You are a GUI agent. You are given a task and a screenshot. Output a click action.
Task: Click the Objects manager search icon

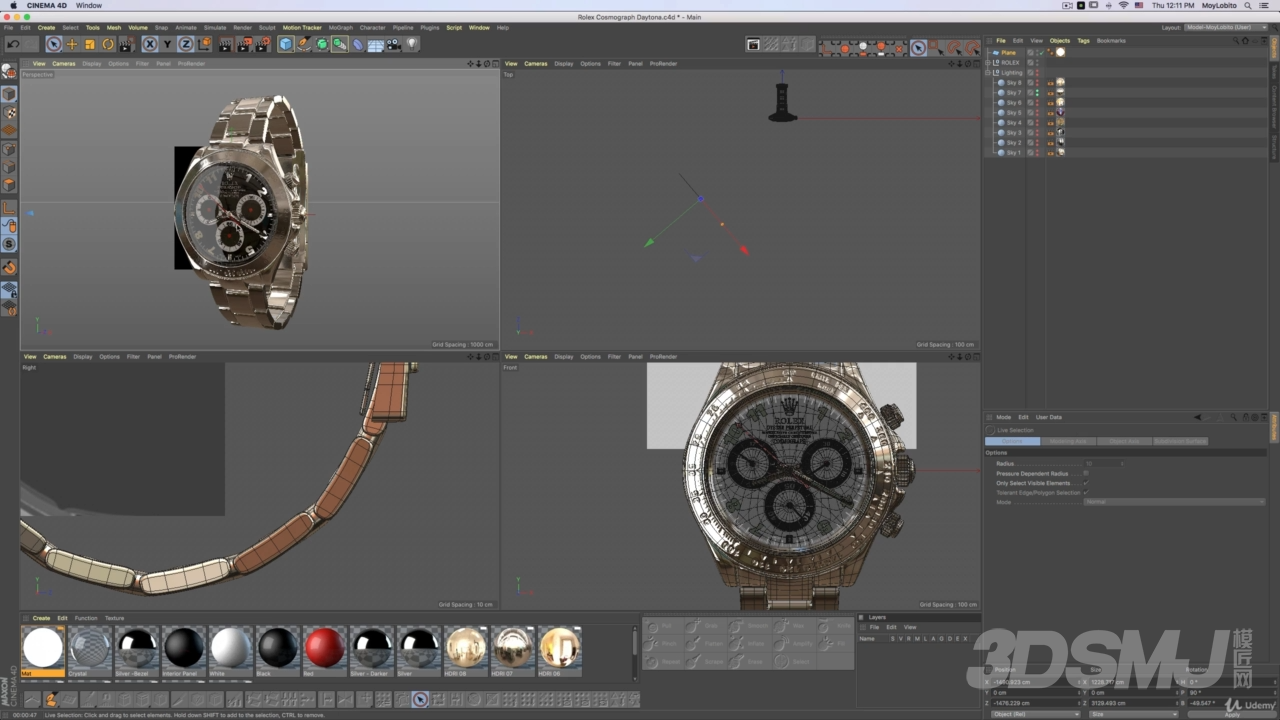coord(1236,41)
